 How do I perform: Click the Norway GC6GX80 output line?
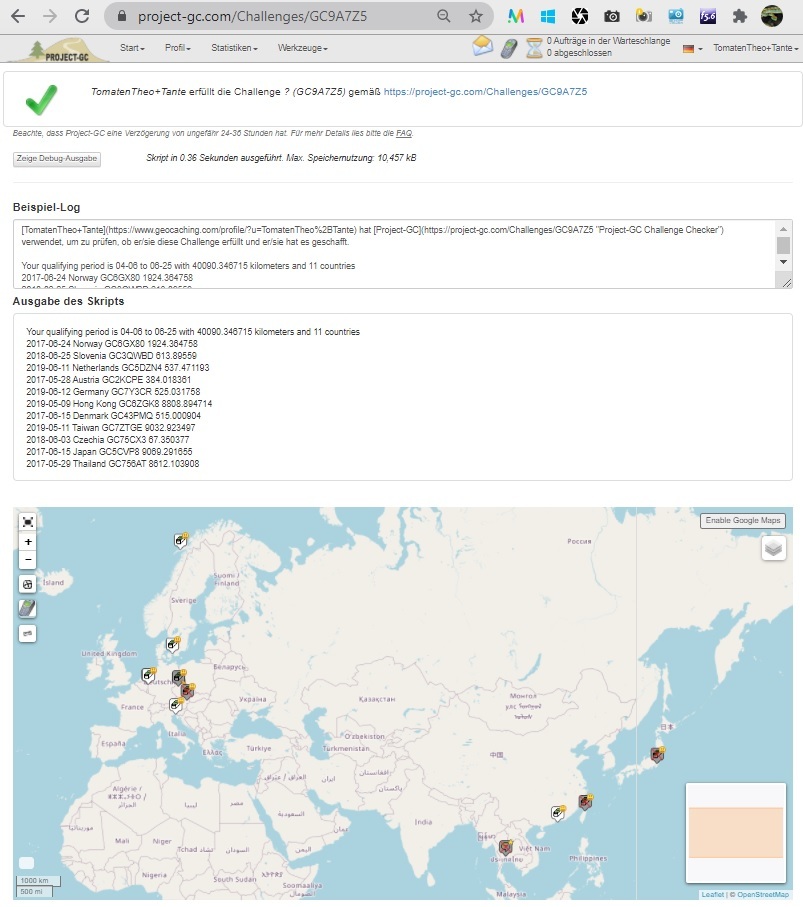[x=112, y=344]
